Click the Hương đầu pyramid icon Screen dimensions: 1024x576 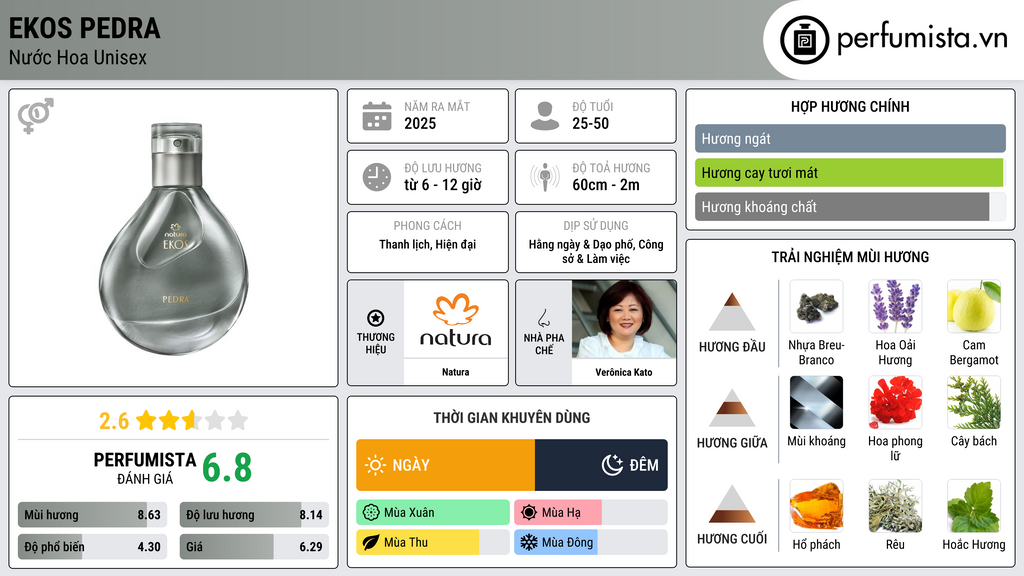732,312
